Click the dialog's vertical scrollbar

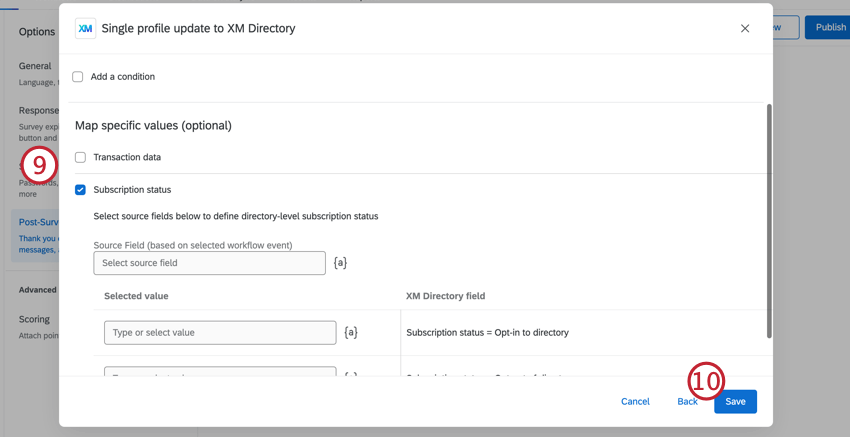[769, 220]
